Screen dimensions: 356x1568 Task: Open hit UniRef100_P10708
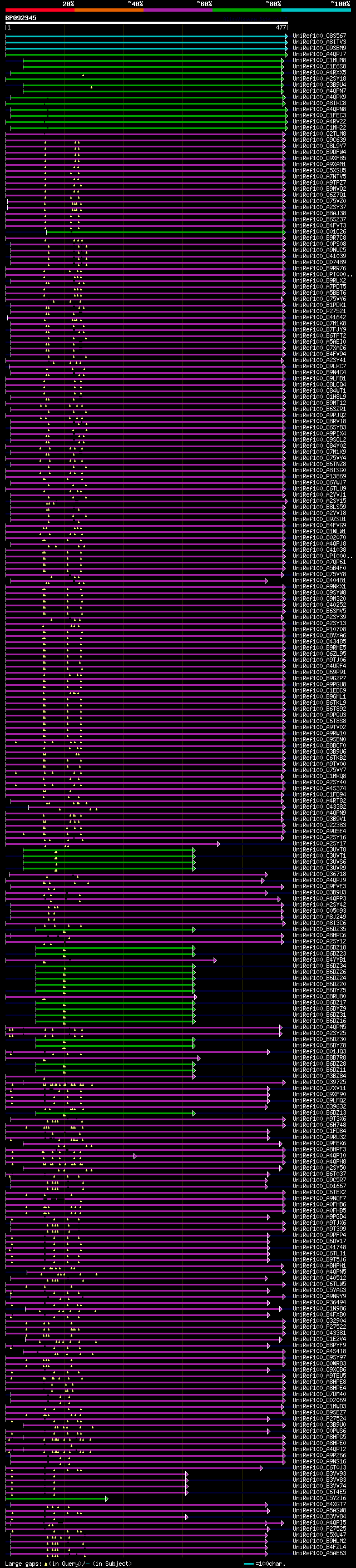click(x=319, y=629)
